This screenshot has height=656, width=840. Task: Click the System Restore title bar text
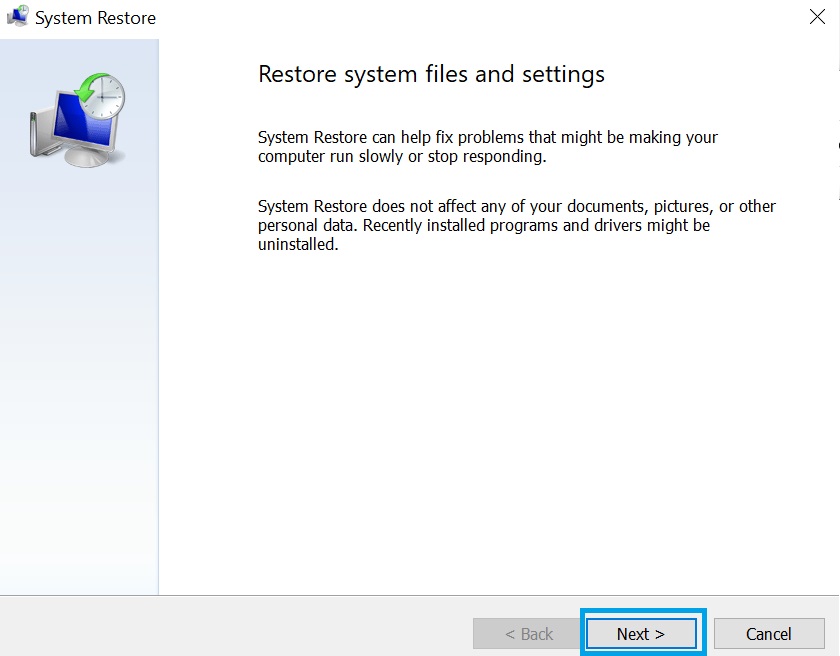[x=96, y=17]
